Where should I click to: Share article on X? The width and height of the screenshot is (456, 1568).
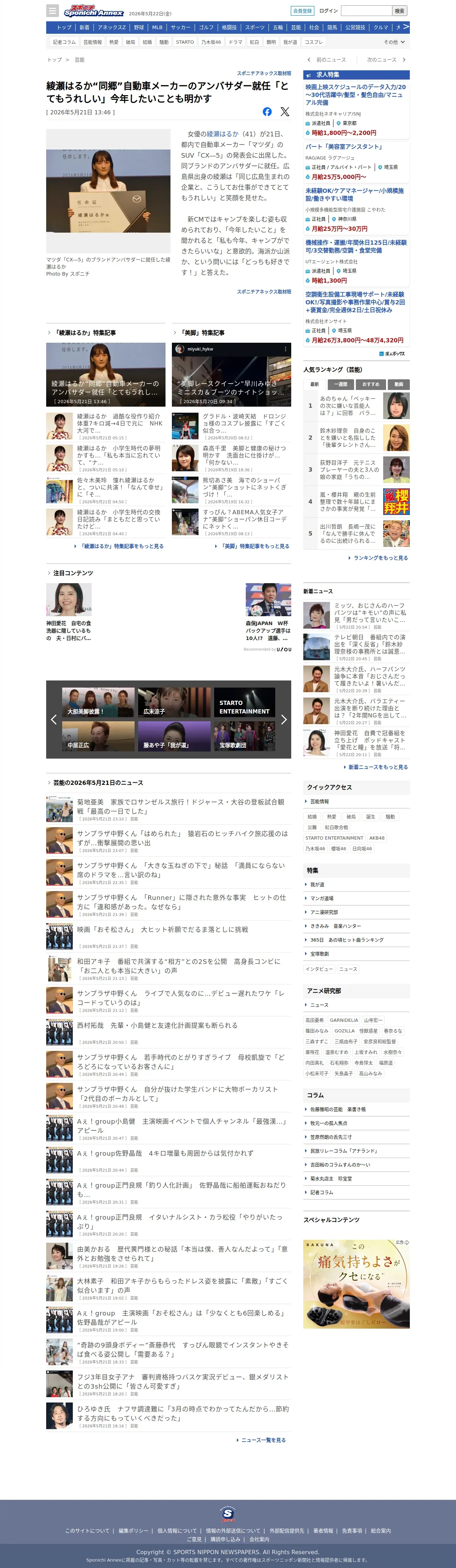click(x=285, y=112)
